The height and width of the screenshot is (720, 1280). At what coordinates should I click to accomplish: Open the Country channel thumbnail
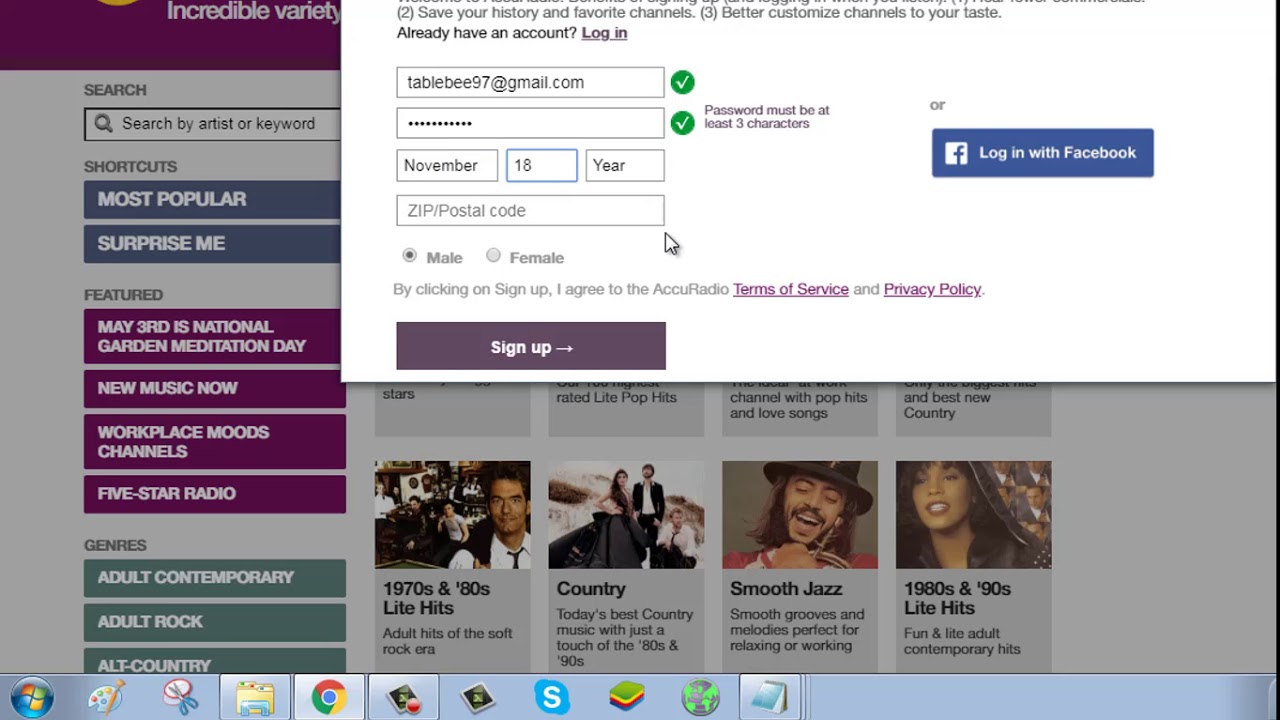click(626, 515)
